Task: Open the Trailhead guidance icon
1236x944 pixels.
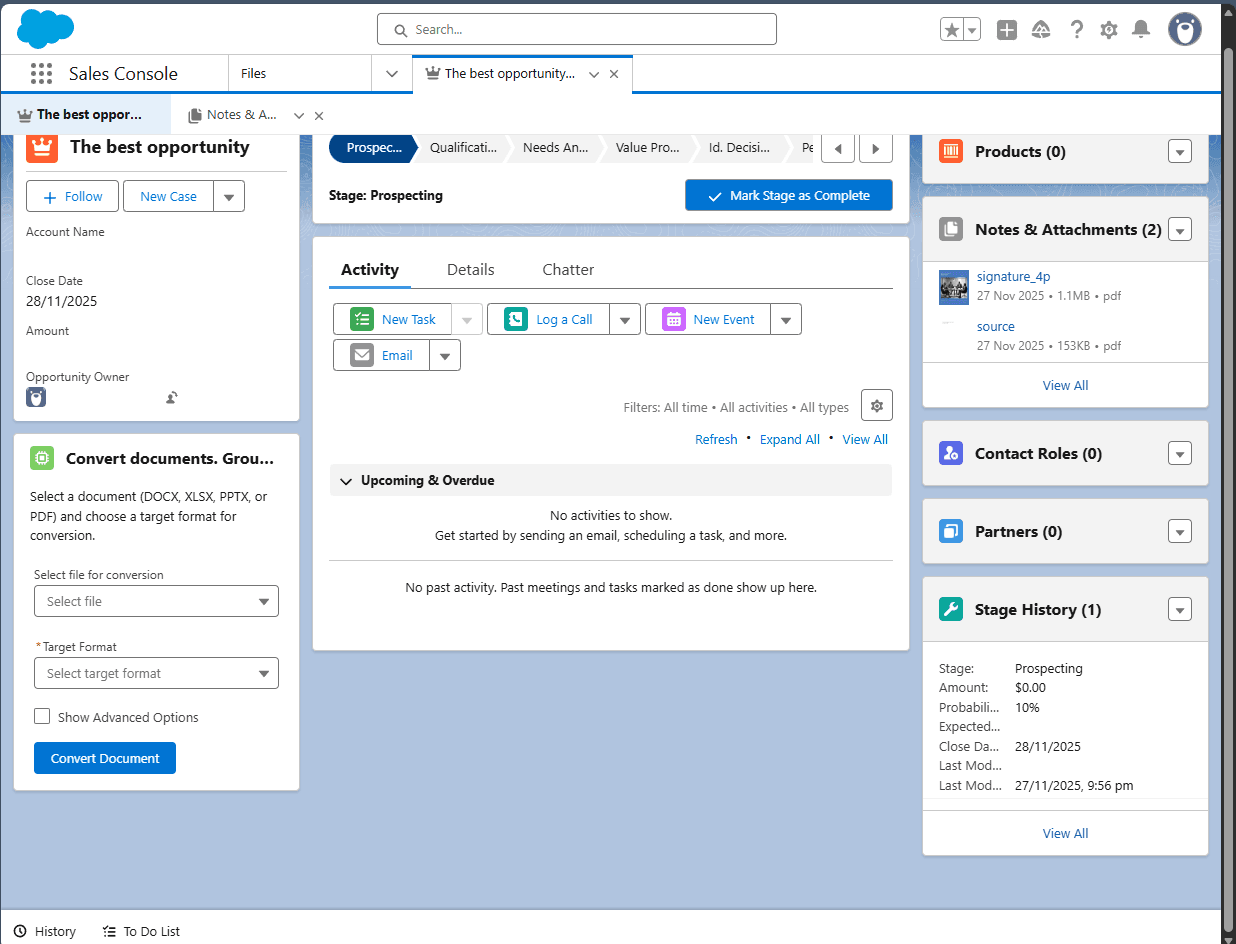Action: [1041, 30]
